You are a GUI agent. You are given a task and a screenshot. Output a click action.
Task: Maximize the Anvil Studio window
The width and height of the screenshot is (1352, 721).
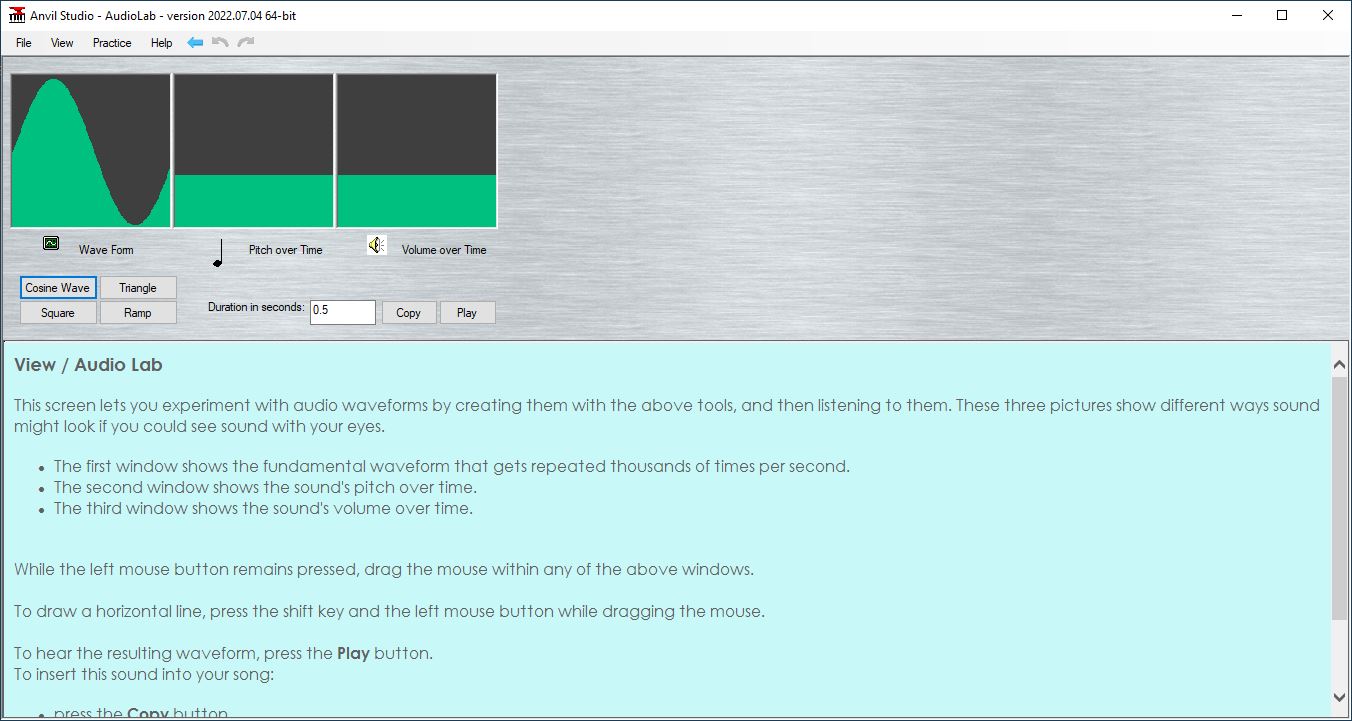[1282, 15]
